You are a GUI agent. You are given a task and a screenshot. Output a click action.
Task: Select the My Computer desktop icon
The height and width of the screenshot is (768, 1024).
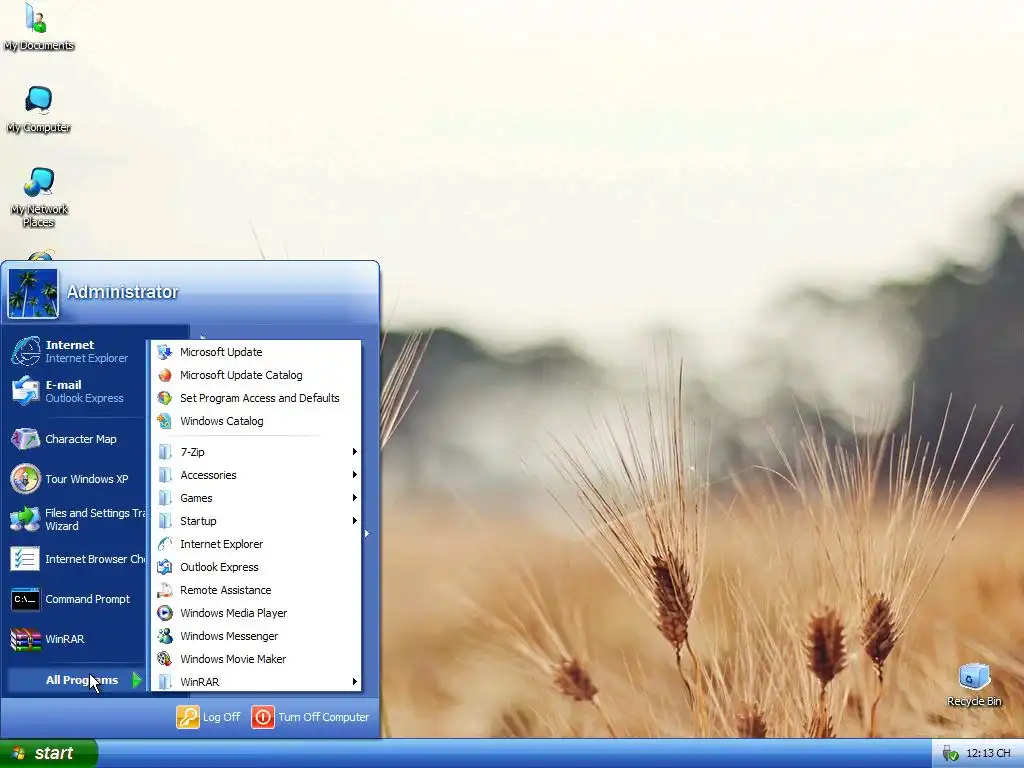39,110
